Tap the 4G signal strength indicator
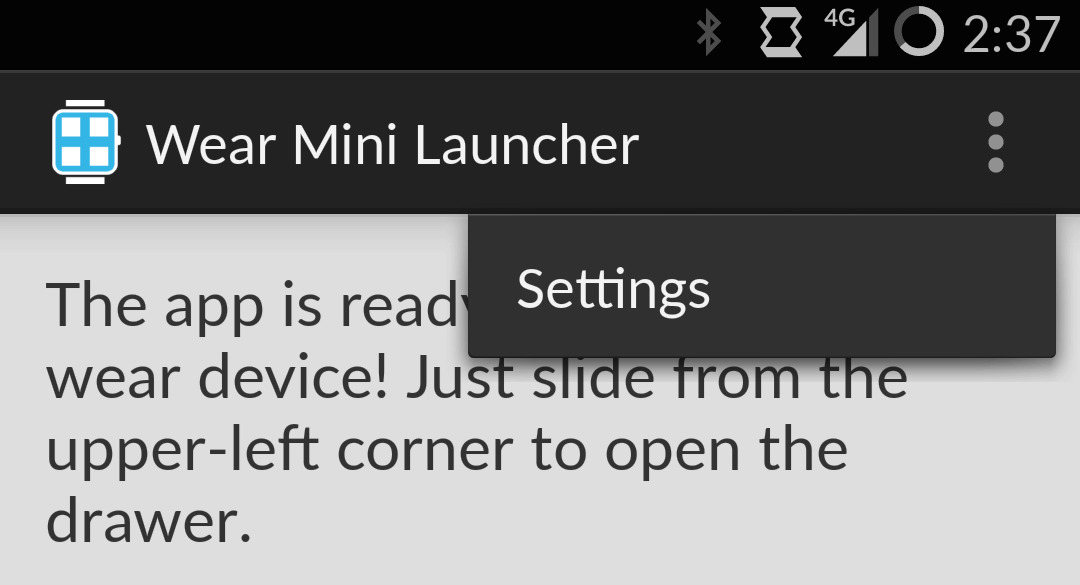Viewport: 1080px width, 585px height. pos(851,32)
